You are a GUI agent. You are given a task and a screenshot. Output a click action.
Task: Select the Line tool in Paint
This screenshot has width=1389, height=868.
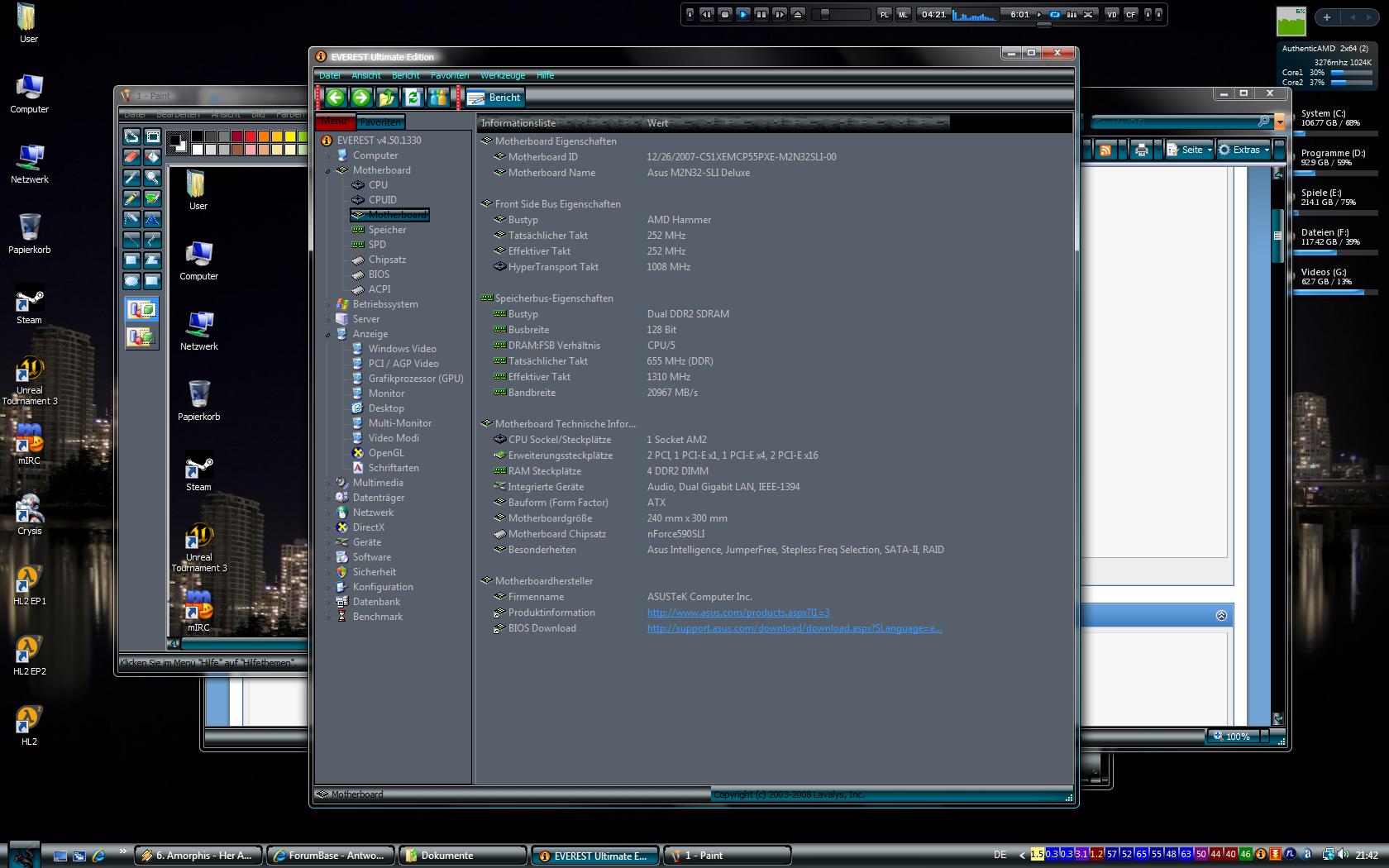(x=131, y=240)
